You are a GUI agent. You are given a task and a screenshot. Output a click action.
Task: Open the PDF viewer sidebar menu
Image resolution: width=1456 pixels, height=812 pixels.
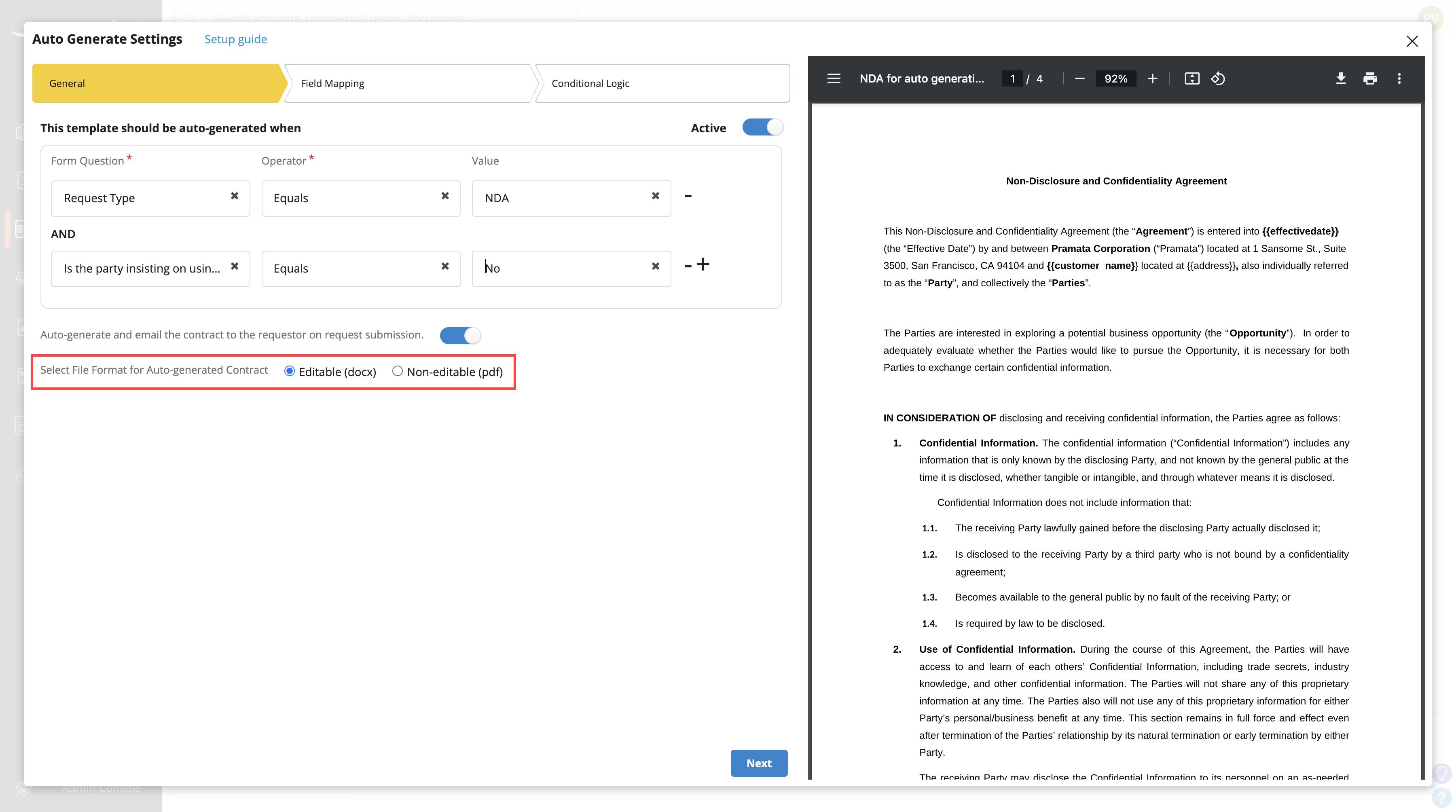pyautogui.click(x=834, y=78)
